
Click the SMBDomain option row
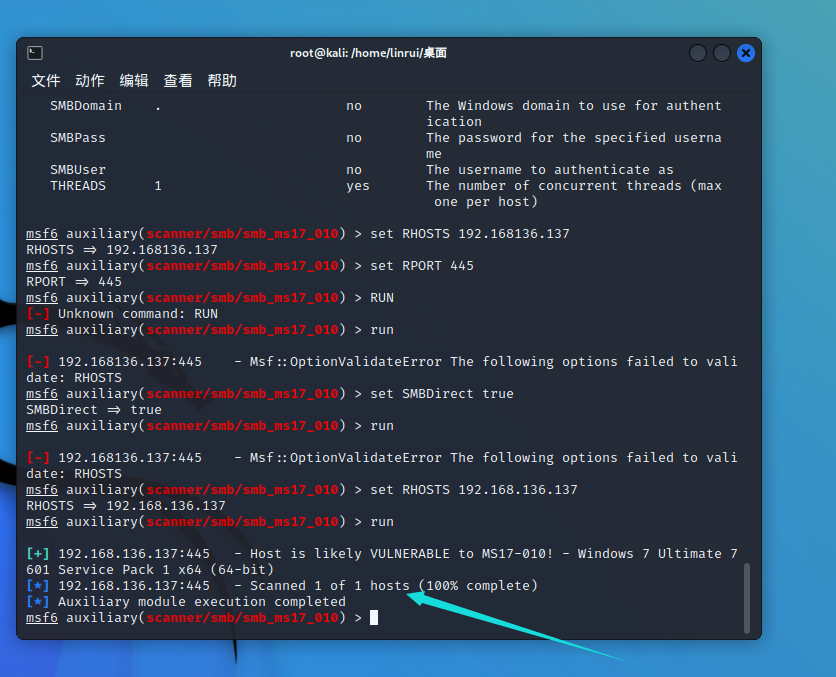[x=385, y=114]
